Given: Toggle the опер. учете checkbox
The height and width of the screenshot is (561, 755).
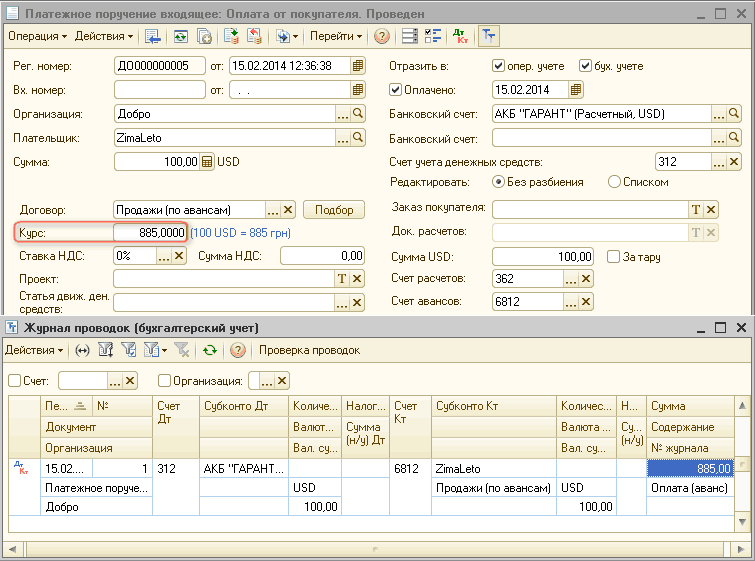Looking at the screenshot, I should pos(499,66).
